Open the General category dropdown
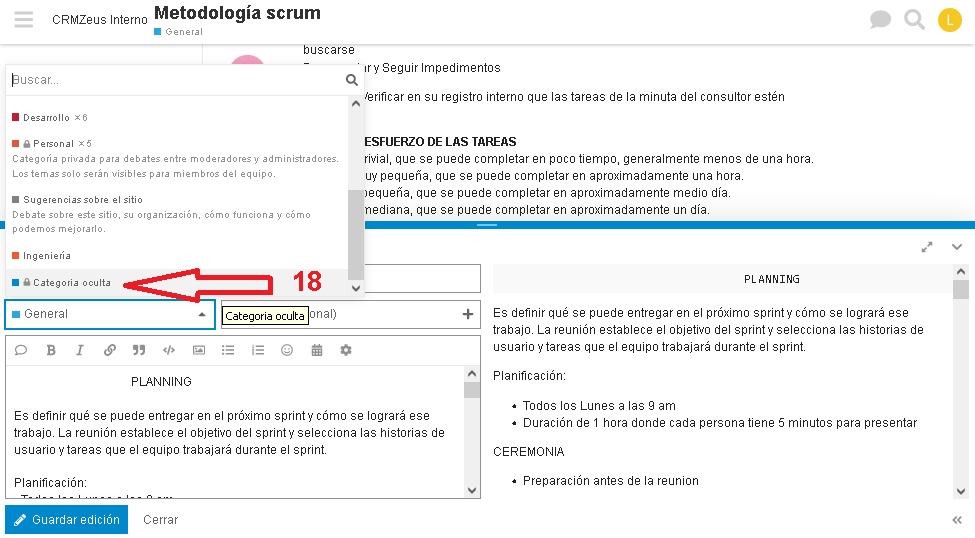The height and width of the screenshot is (538, 975). tap(110, 314)
